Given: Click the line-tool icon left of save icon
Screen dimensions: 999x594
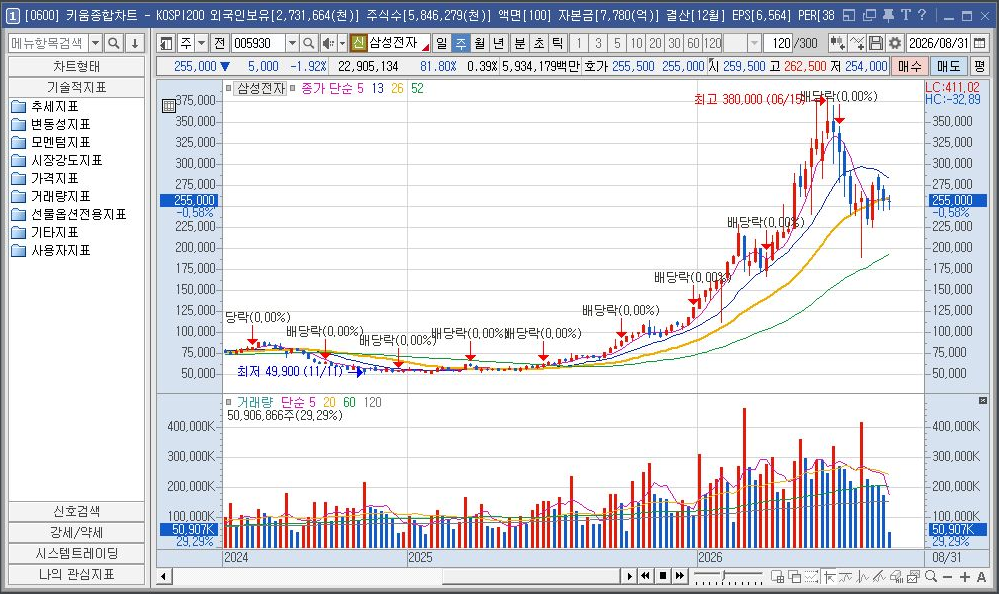Looking at the screenshot, I should pyautogui.click(x=857, y=43).
